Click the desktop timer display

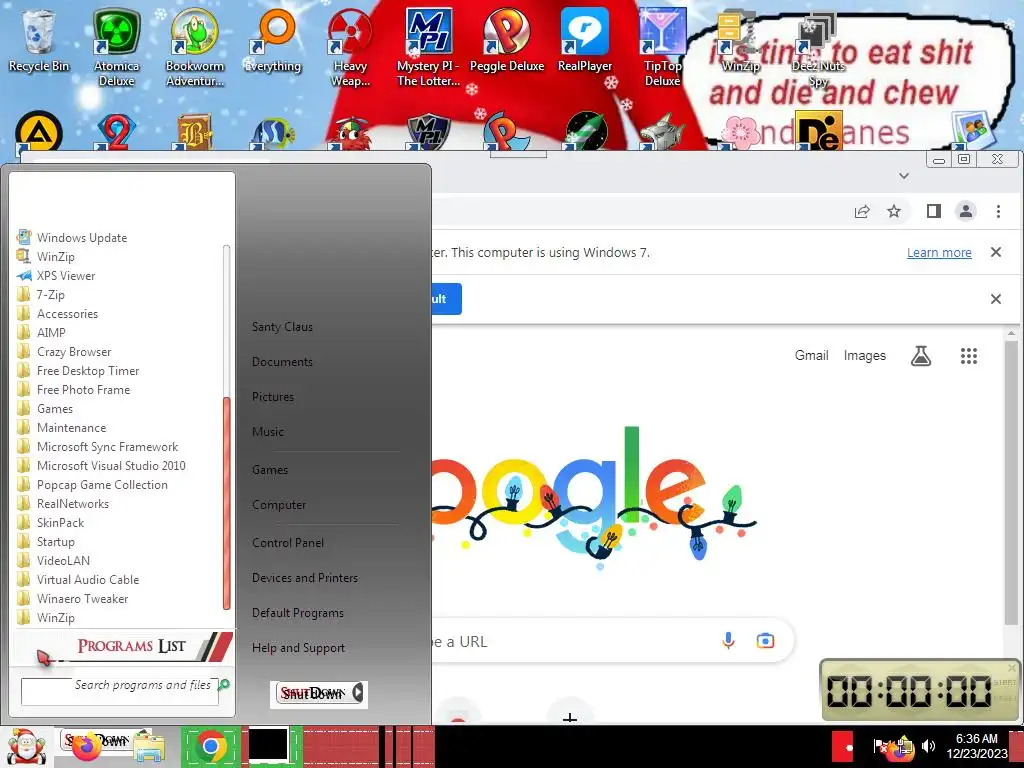pos(909,690)
